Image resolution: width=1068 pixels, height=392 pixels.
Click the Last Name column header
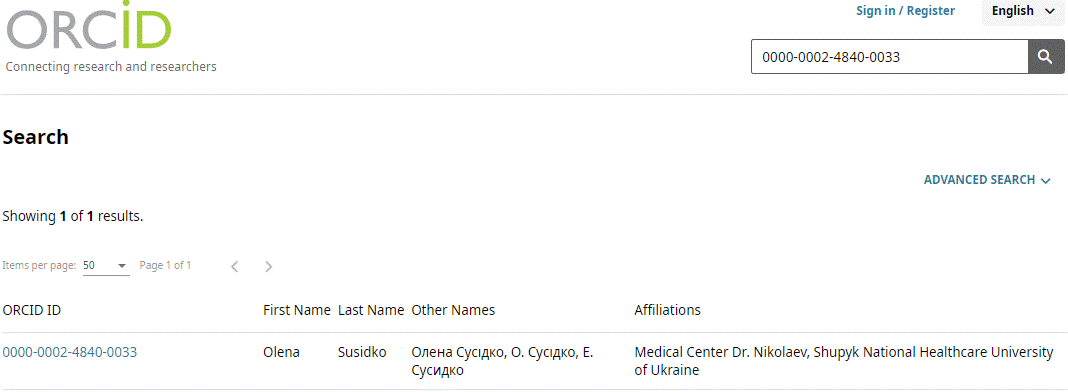click(x=371, y=310)
